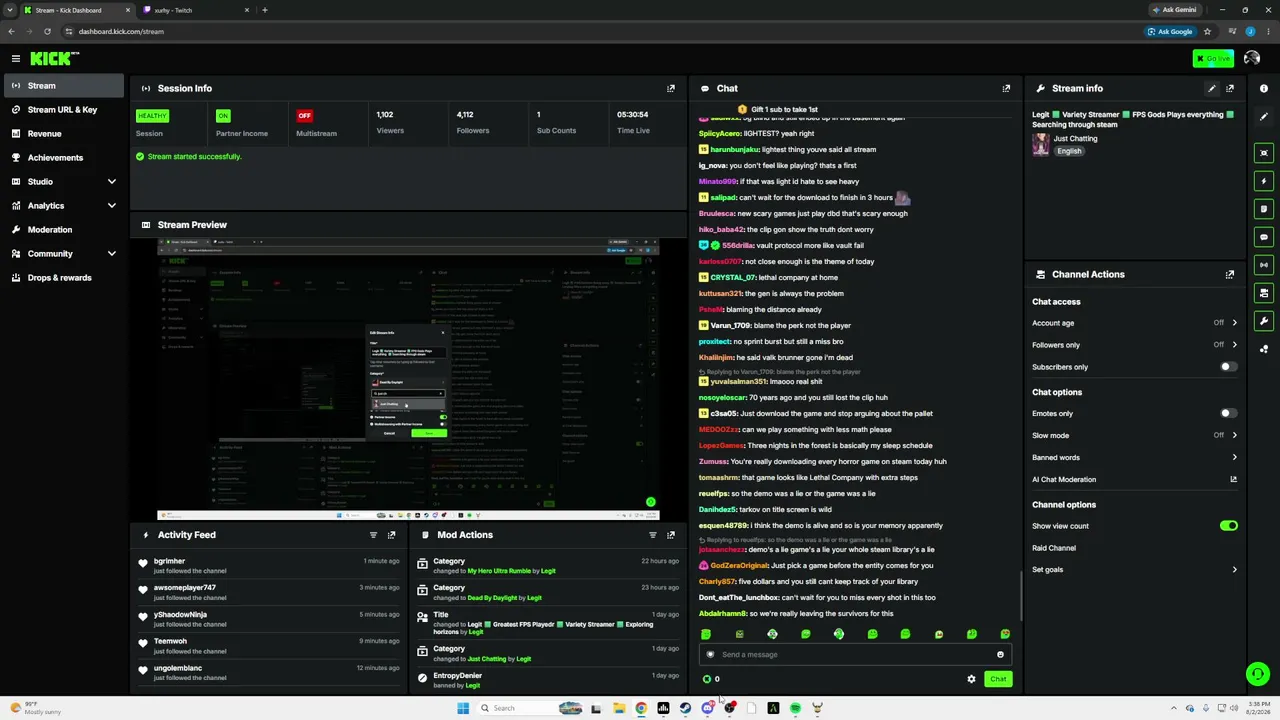Expand the Analytics sidebar section
Viewport: 1280px width, 720px height.
click(62, 206)
